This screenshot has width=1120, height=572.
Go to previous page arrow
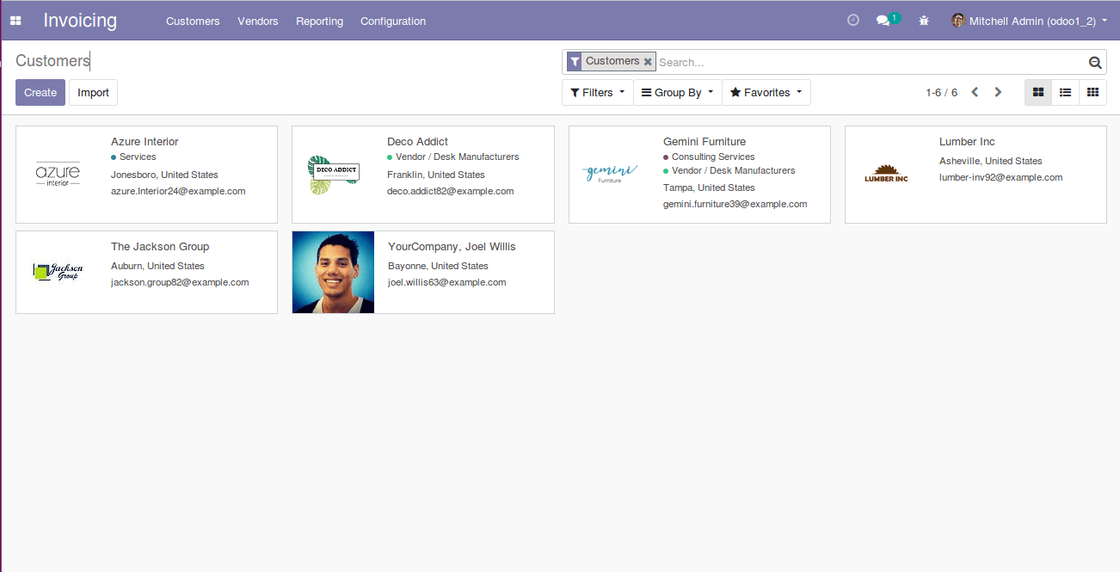[x=974, y=92]
